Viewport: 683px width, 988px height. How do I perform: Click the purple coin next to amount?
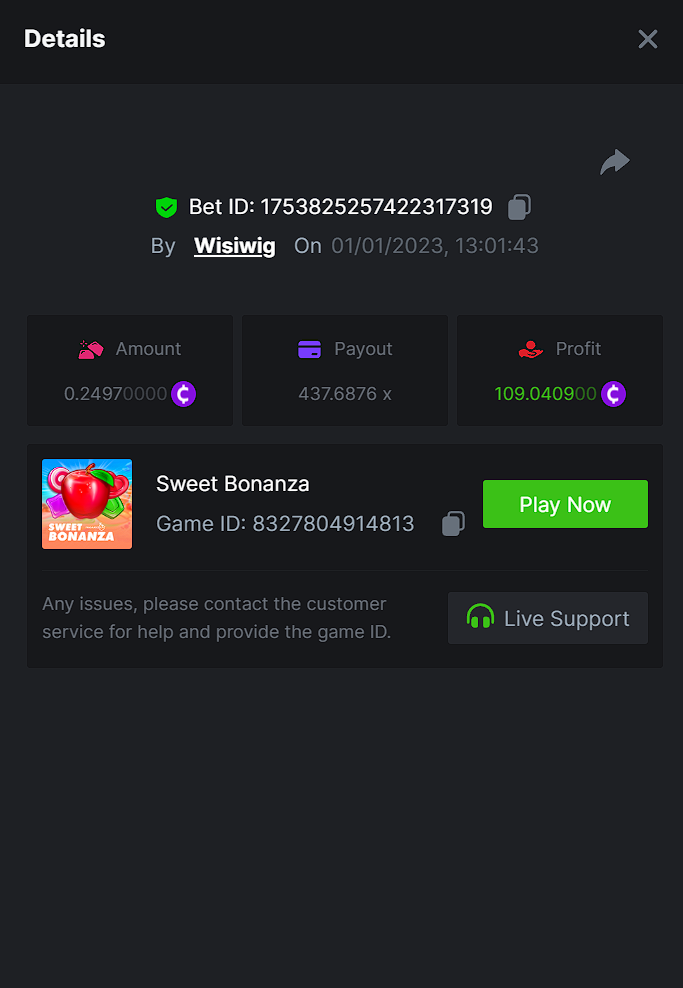point(183,394)
